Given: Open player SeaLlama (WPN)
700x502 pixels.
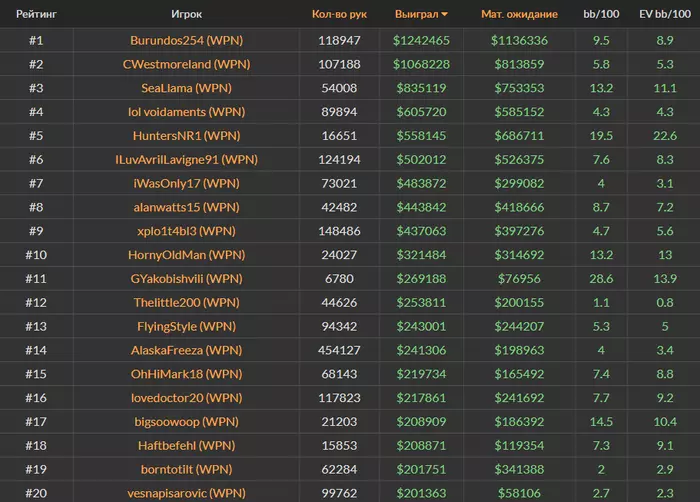Looking at the screenshot, I should pyautogui.click(x=187, y=88).
